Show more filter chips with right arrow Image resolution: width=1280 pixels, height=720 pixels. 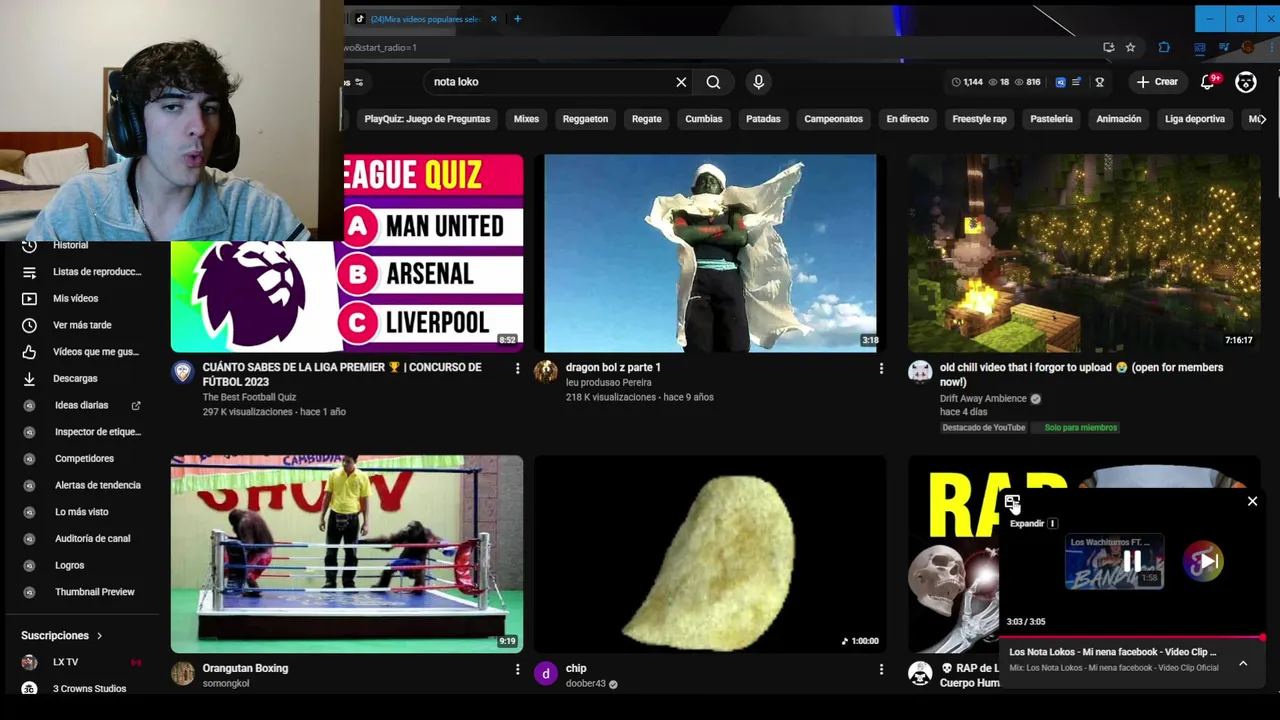click(x=1262, y=119)
